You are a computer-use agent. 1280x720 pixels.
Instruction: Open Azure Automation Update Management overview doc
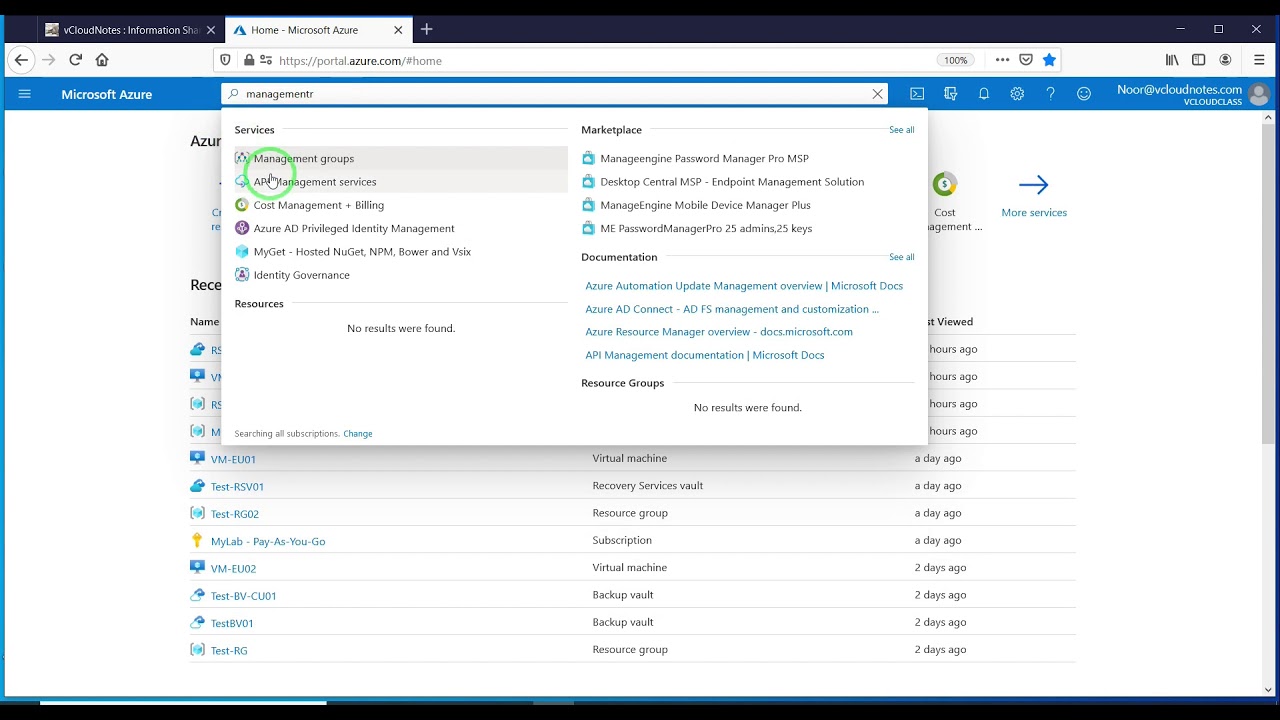(x=744, y=286)
